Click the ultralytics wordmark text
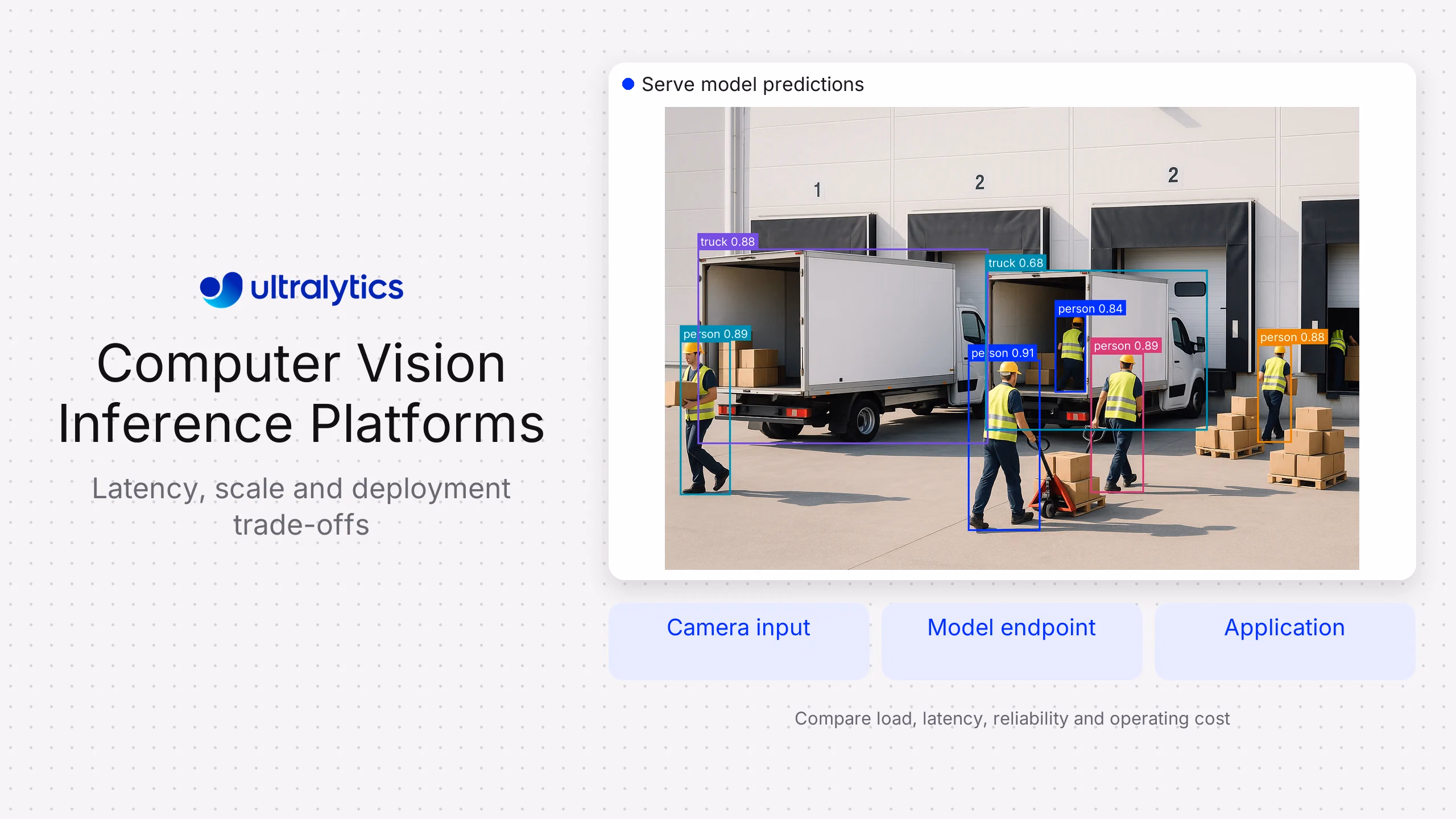1456x819 pixels. (327, 288)
